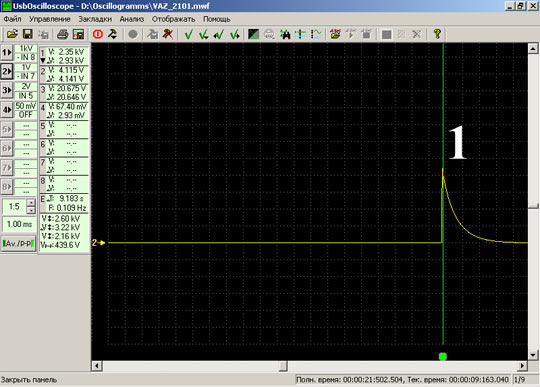The image size is (540, 387).
Task: Click the red stop recording icon
Action: tap(98, 34)
